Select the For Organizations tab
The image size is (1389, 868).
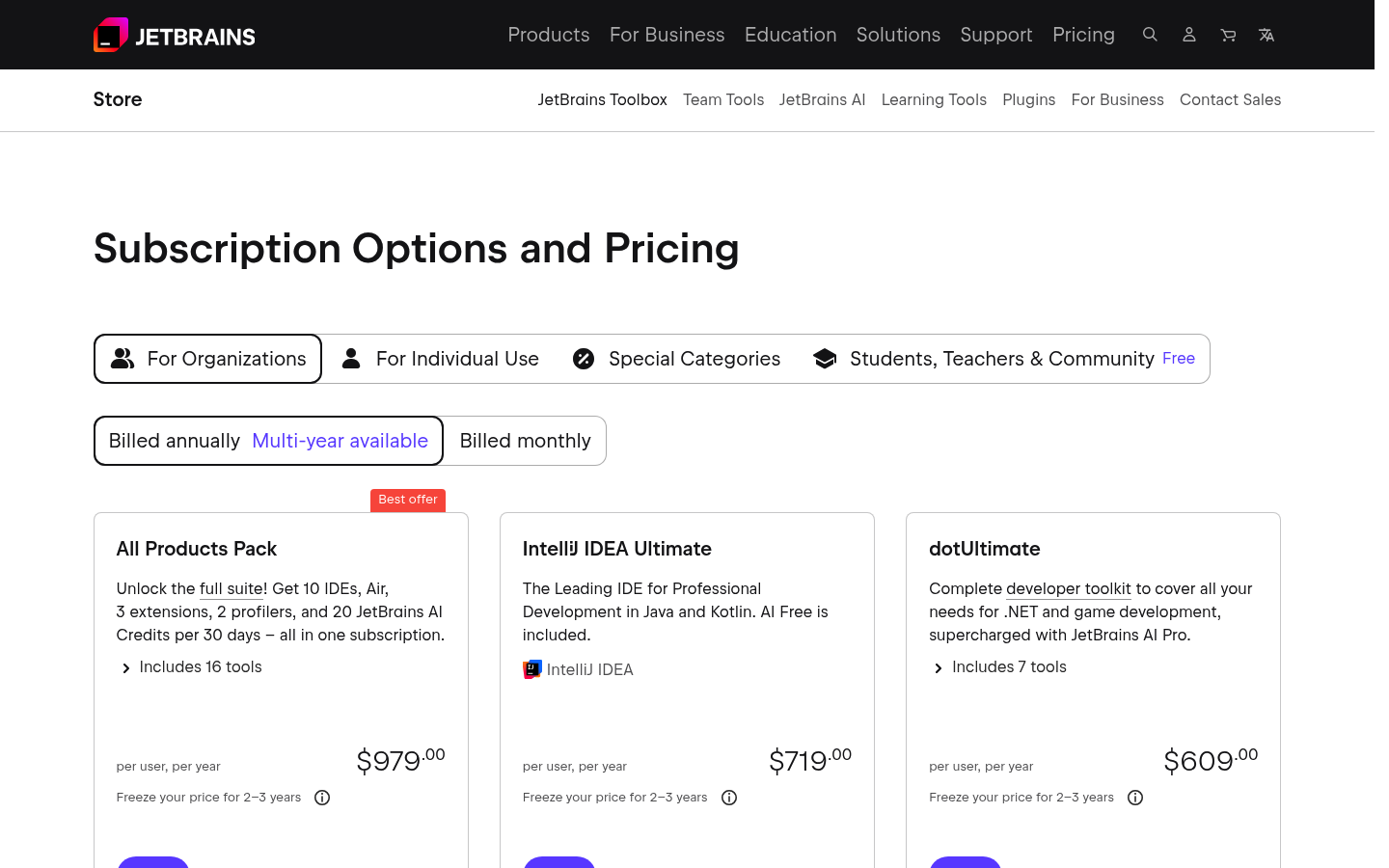tap(207, 359)
